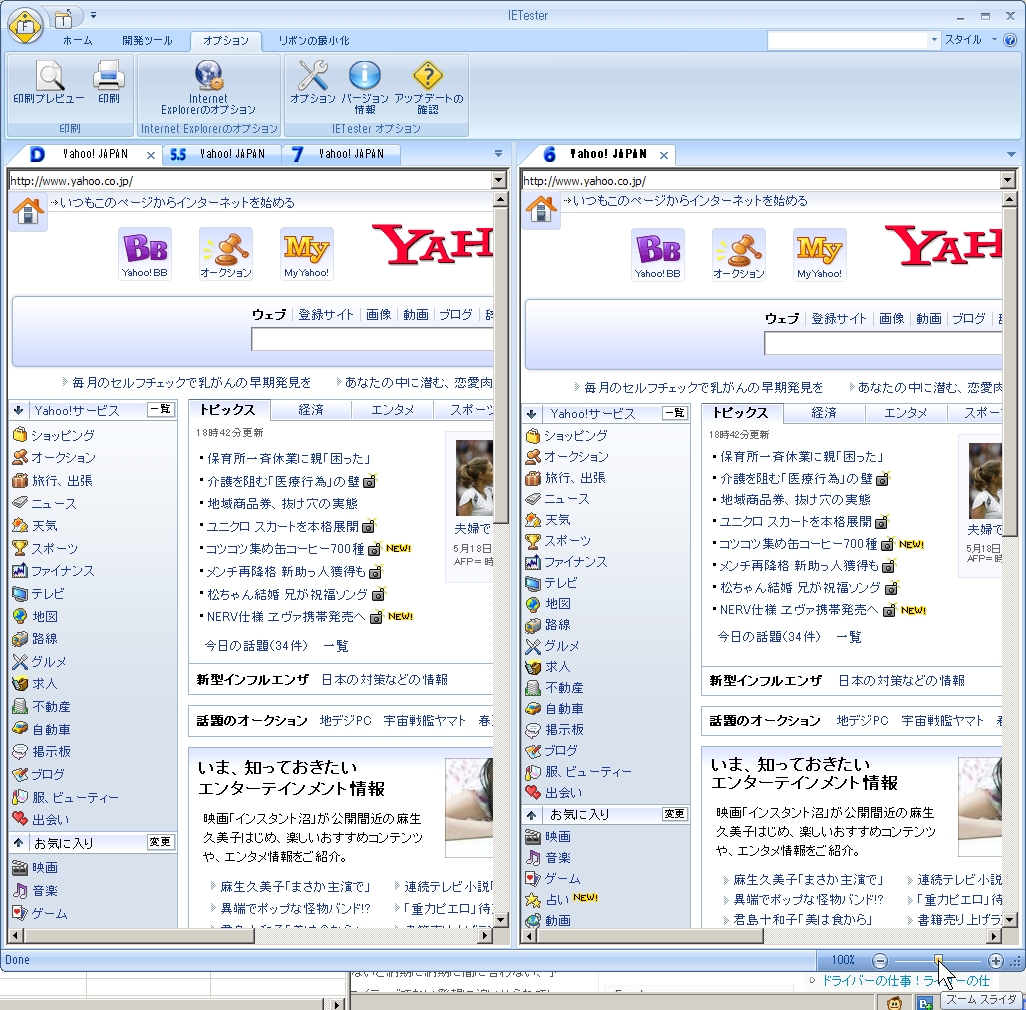Select 画像 search category in left pane

pyautogui.click(x=378, y=315)
